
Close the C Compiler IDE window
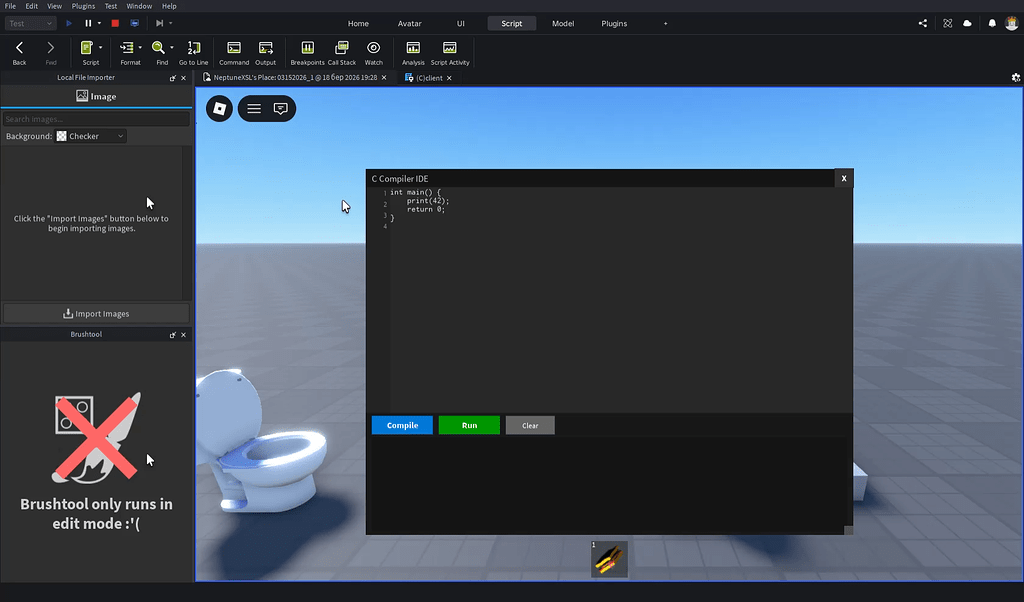tap(844, 178)
